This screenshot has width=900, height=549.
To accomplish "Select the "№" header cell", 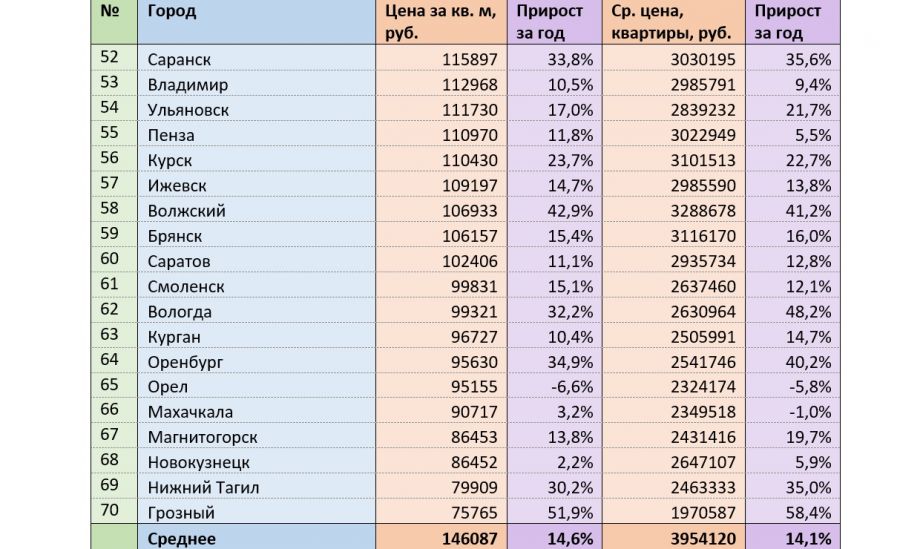I will [x=109, y=12].
